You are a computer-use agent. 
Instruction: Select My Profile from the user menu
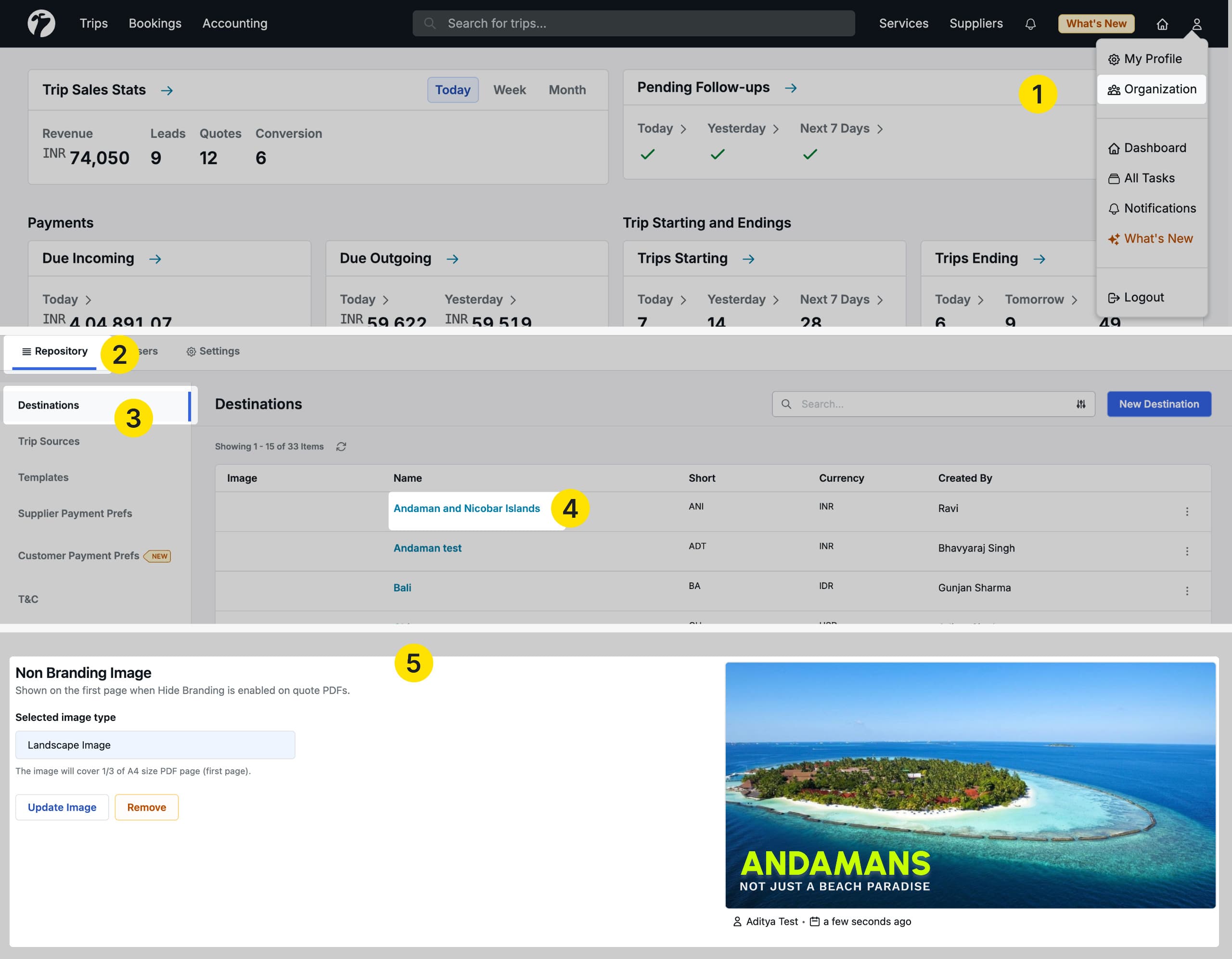click(1151, 59)
